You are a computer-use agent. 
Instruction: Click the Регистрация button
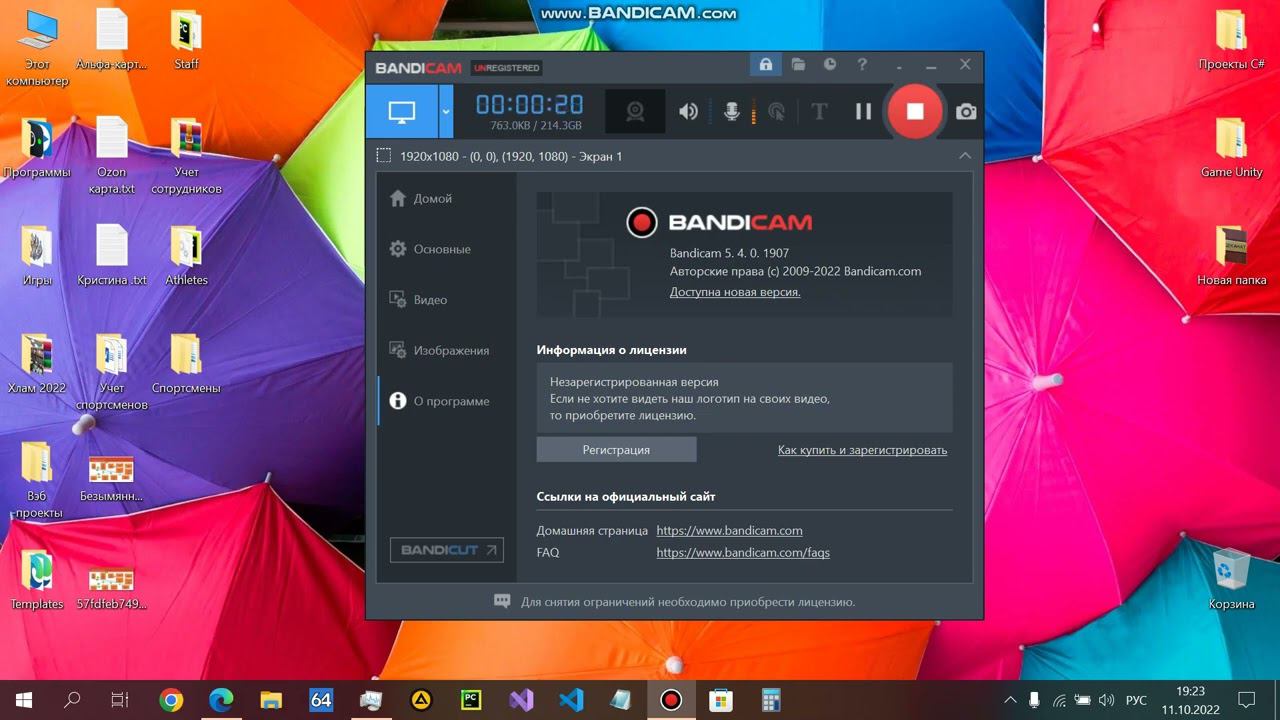[616, 450]
